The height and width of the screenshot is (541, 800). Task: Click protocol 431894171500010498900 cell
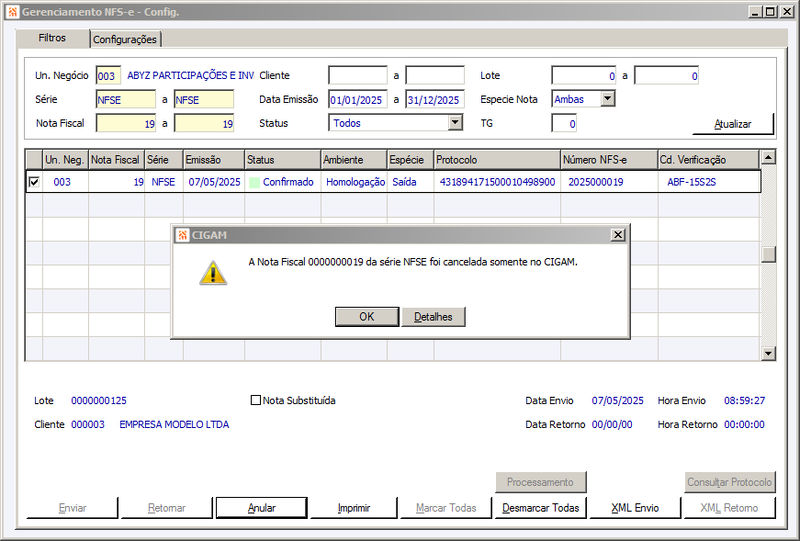pyautogui.click(x=497, y=182)
